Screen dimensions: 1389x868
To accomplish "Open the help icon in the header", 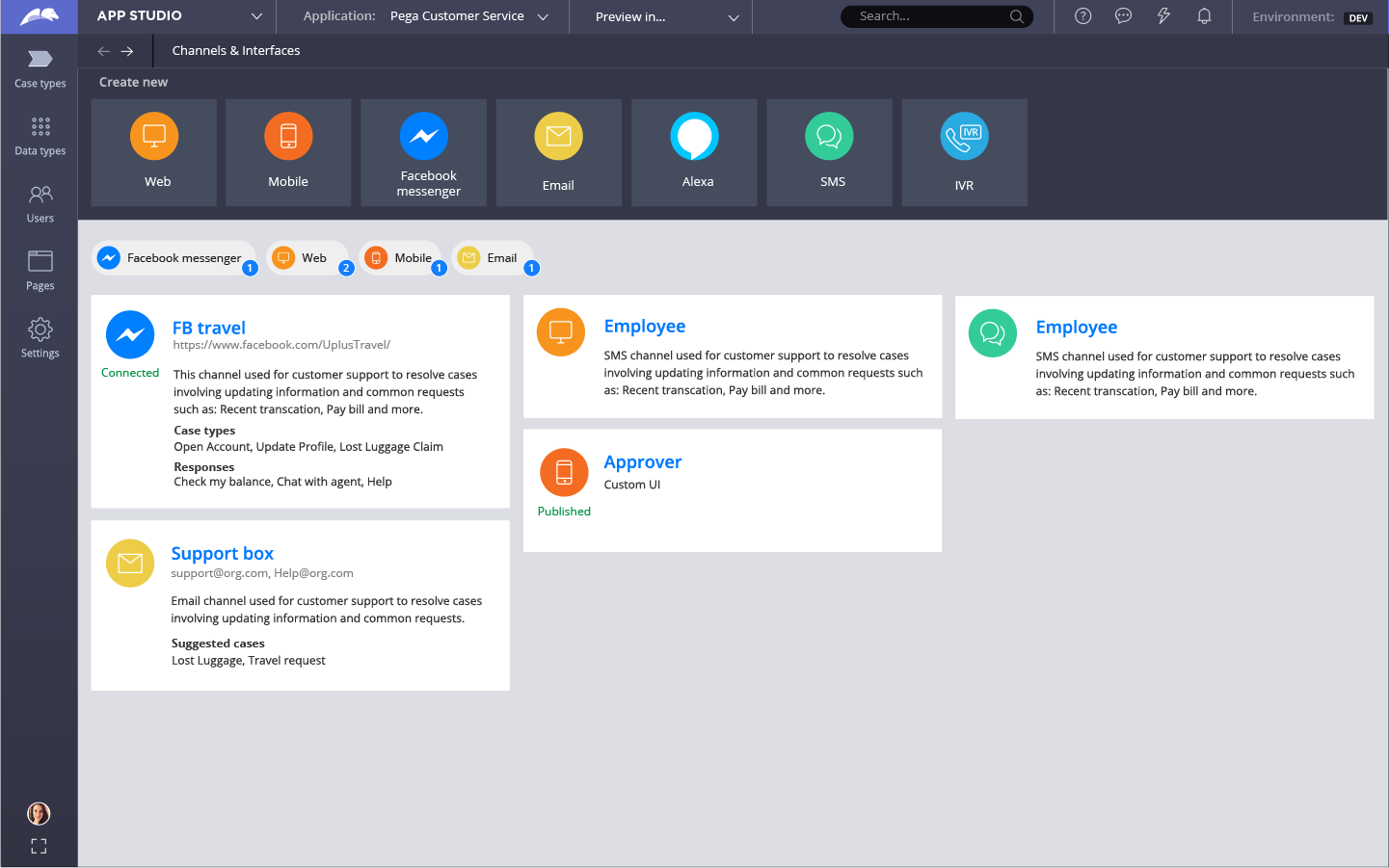I will click(1082, 16).
